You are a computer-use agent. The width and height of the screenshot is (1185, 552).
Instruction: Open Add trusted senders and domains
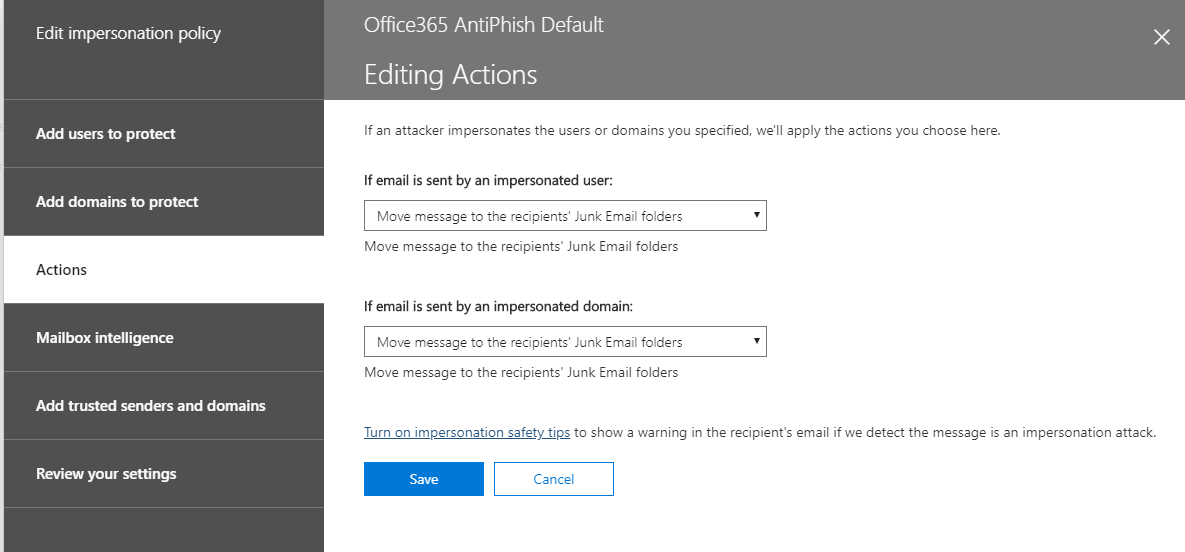pyautogui.click(x=164, y=406)
